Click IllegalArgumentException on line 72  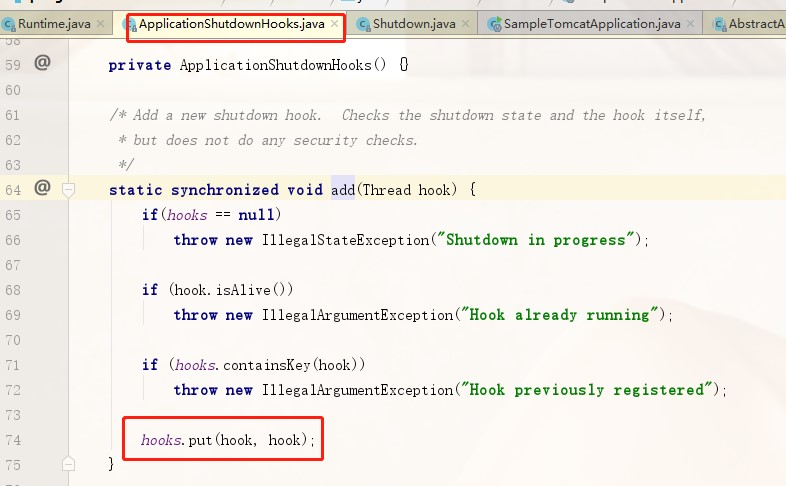tap(357, 390)
